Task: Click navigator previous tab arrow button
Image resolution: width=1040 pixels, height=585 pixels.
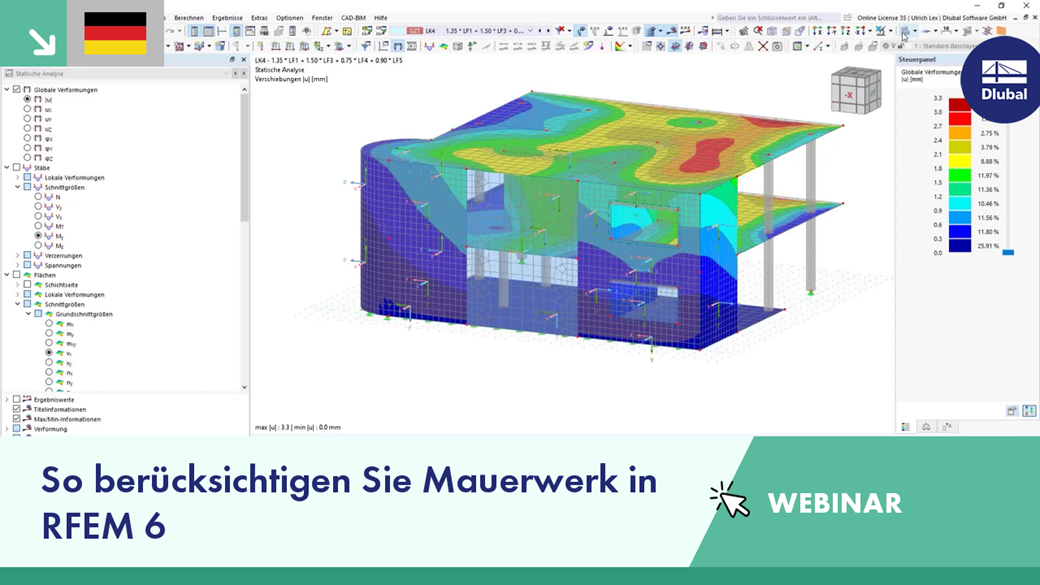Action: 235,74
